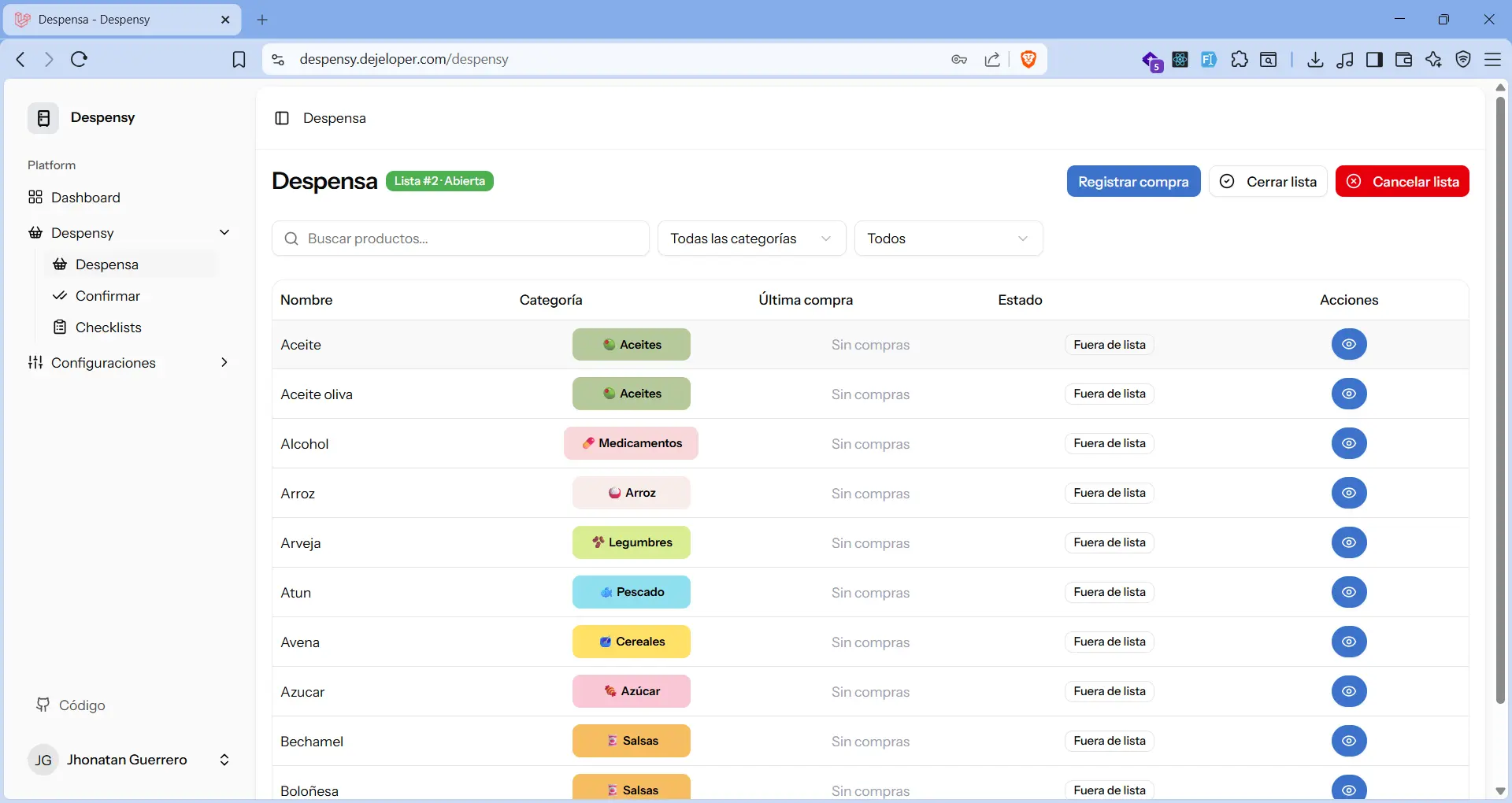1512x803 pixels.
Task: Open Código link in sidebar
Action: 71,705
